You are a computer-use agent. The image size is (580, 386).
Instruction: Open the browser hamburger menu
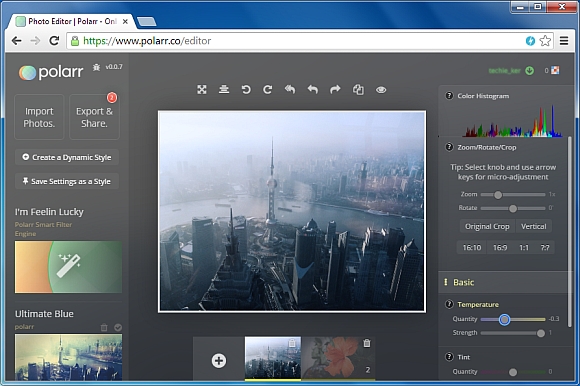[564, 41]
